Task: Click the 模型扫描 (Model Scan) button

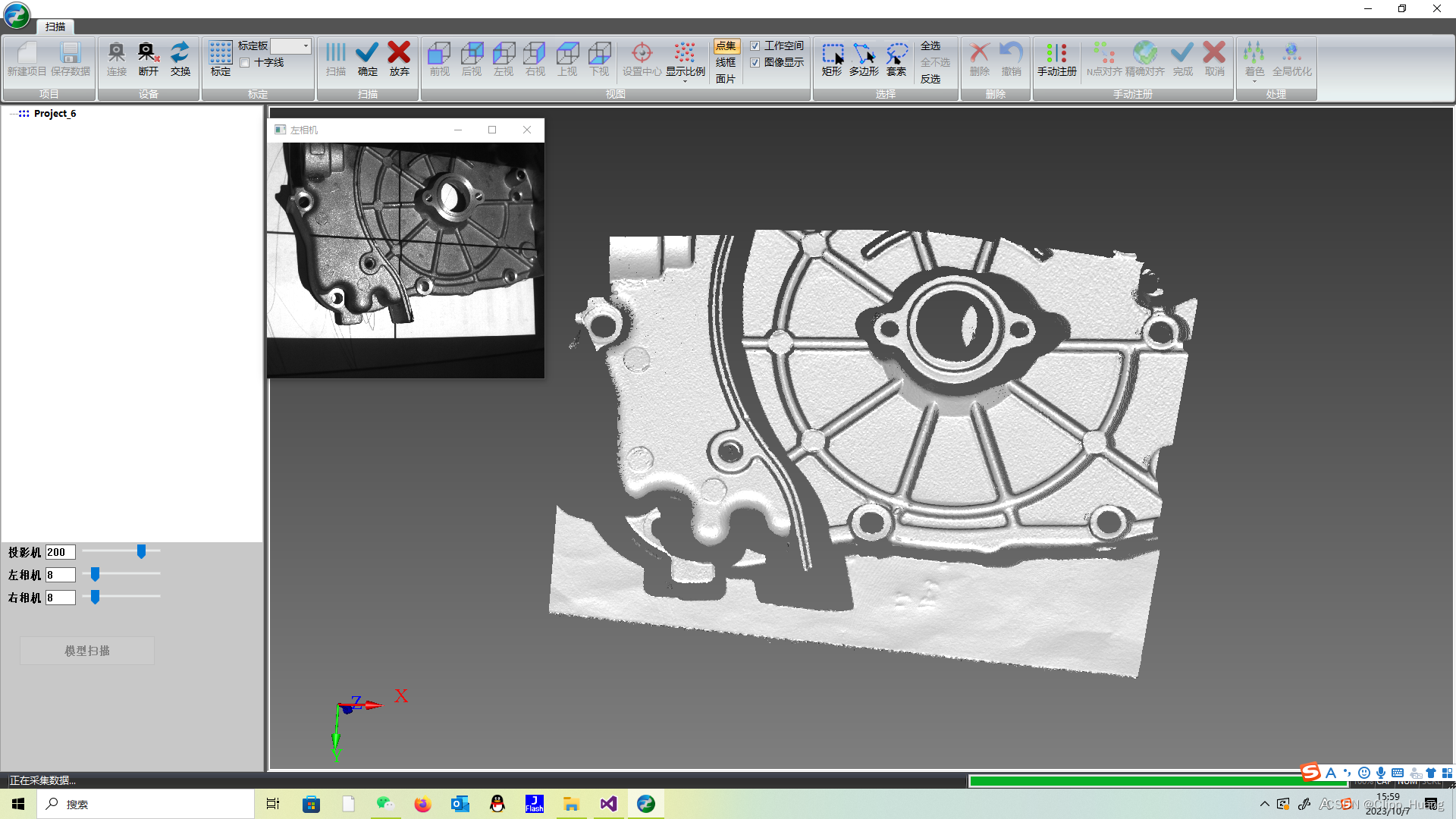Action: 87,650
